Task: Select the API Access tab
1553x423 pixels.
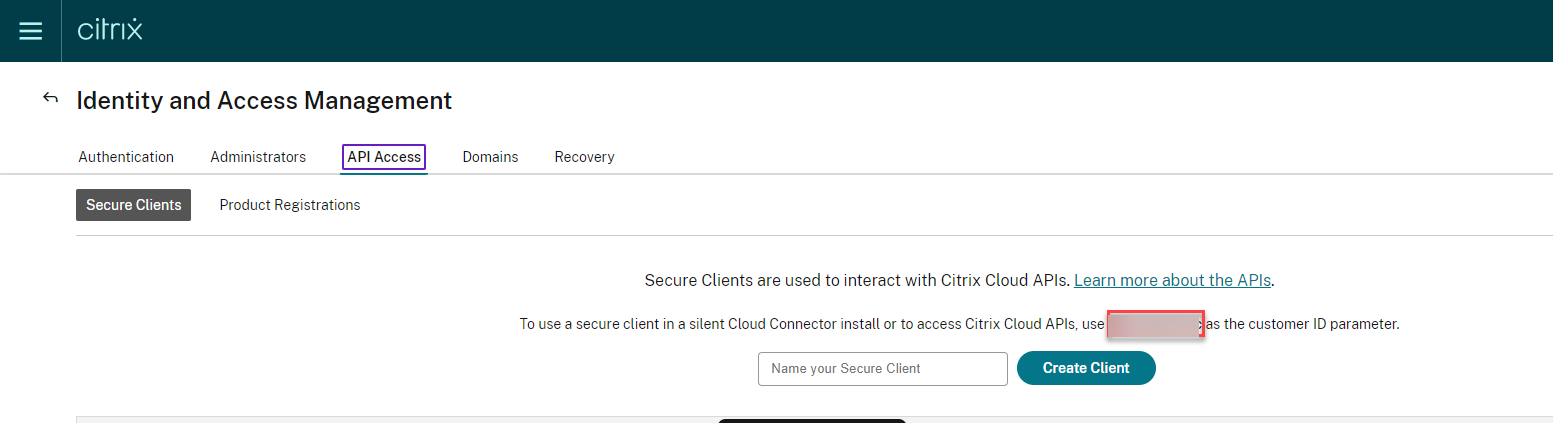Action: click(x=384, y=157)
